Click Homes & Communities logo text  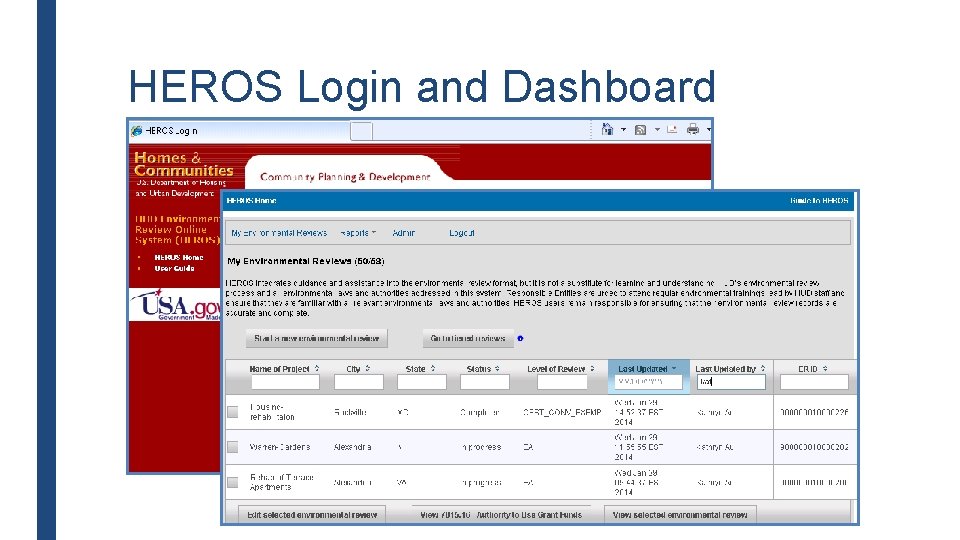click(x=184, y=164)
